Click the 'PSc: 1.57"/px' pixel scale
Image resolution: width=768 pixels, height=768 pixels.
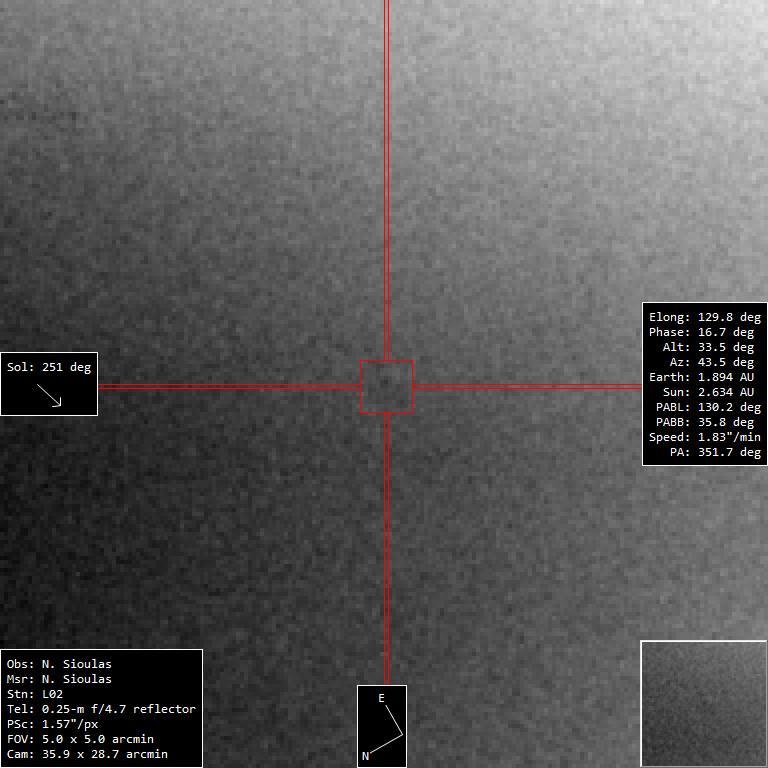(52, 724)
